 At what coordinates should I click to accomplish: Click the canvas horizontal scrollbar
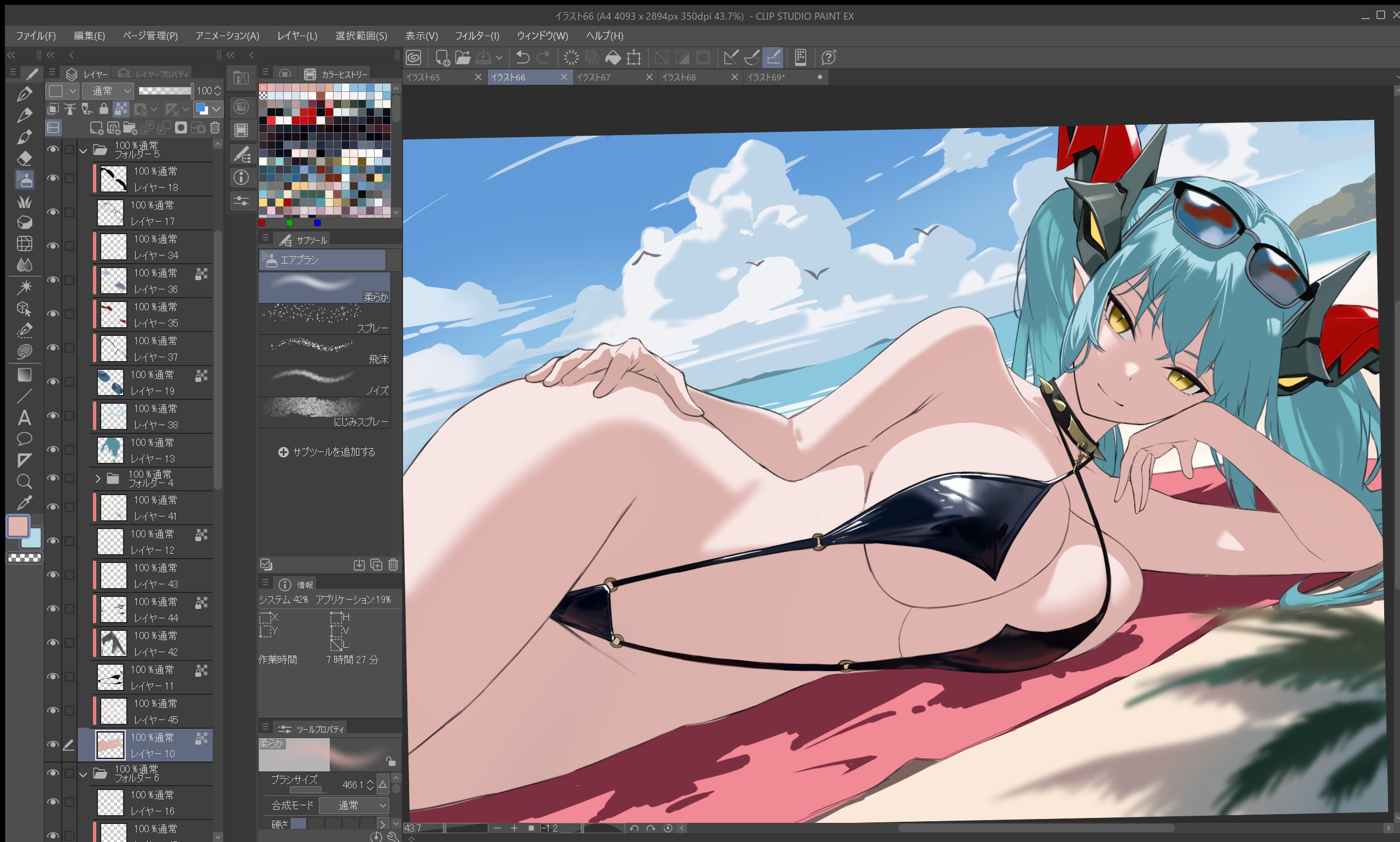tap(1035, 828)
